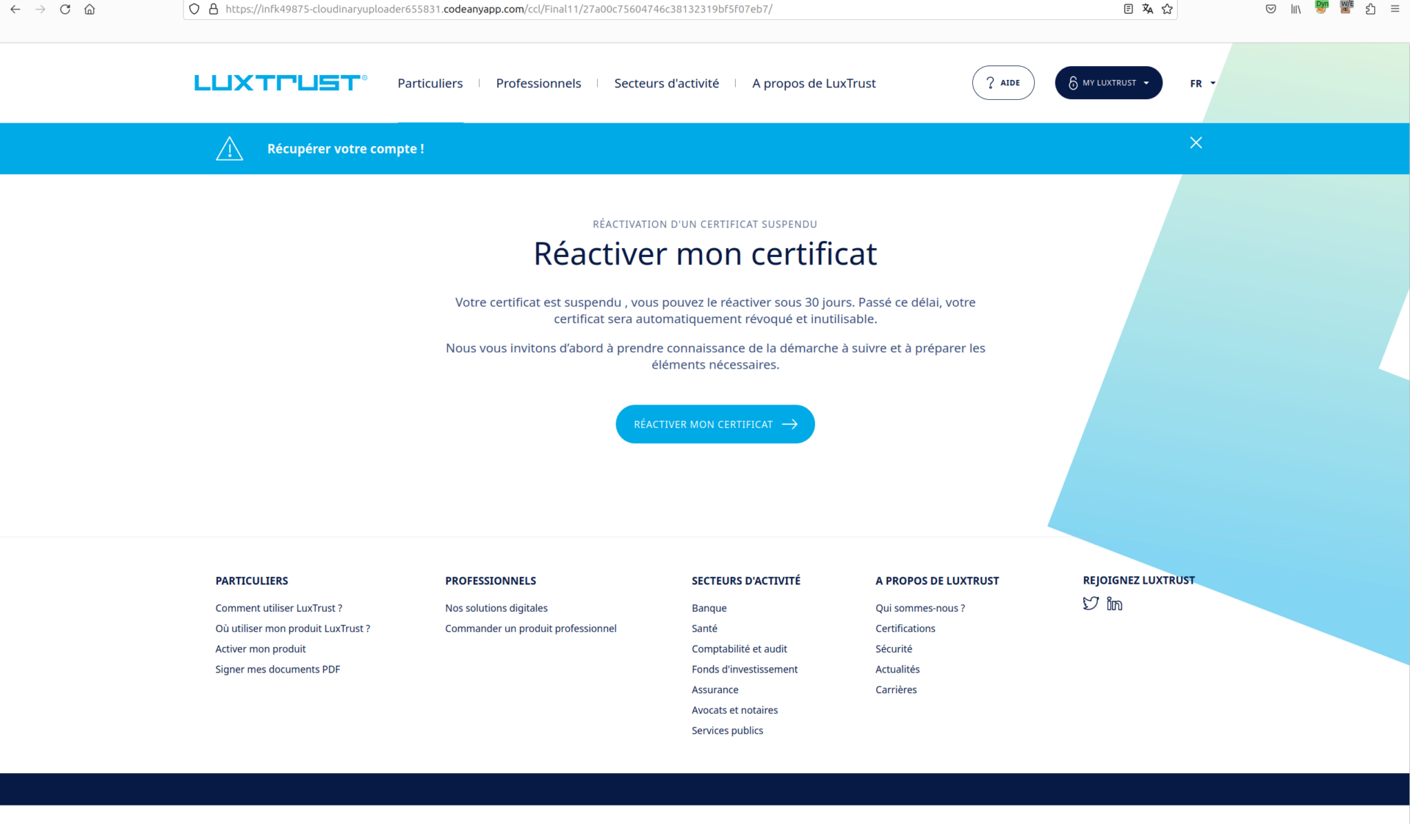The image size is (1410, 840).
Task: Open Comment utiliser LuxTrust link
Action: (279, 608)
